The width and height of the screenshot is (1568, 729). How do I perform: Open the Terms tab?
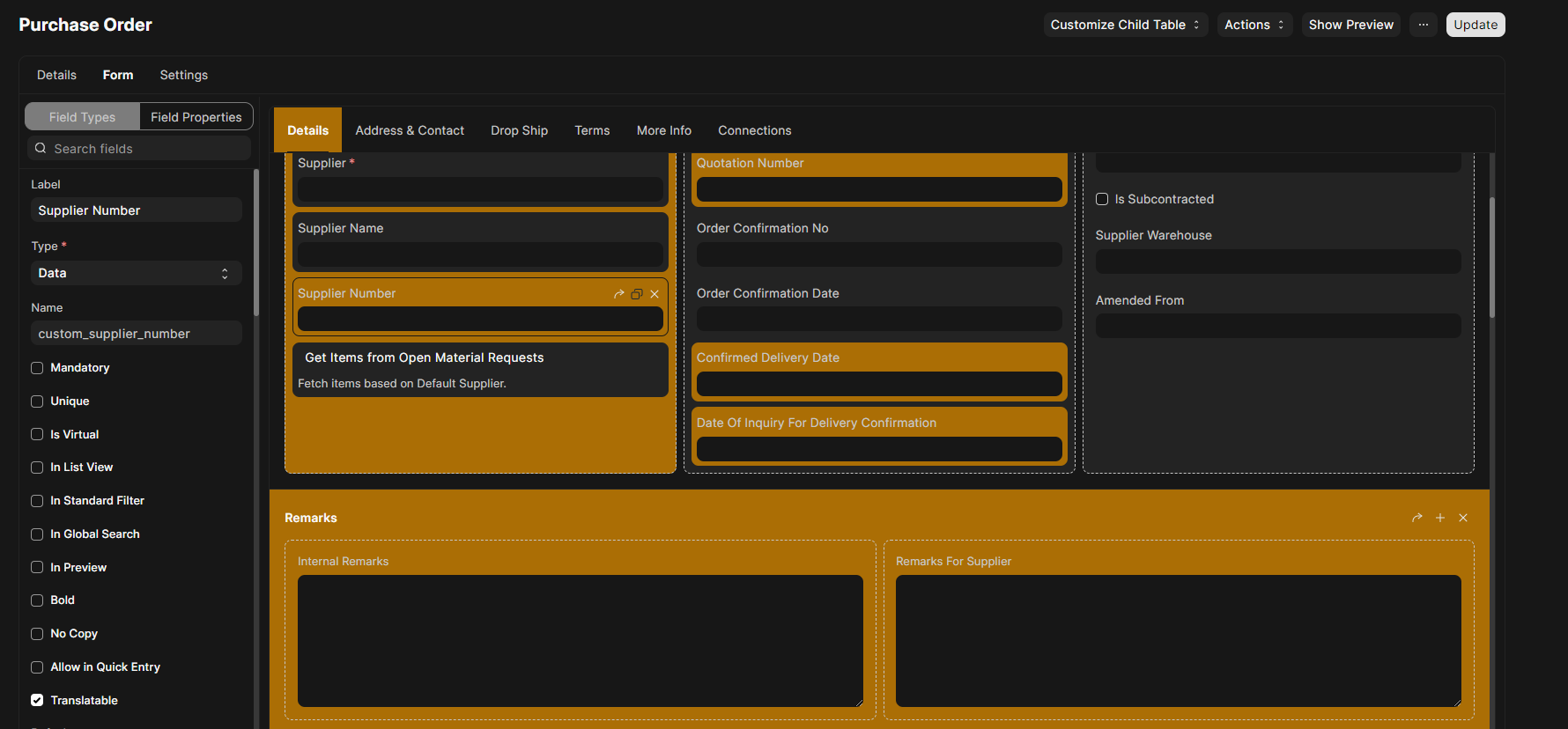[x=592, y=130]
